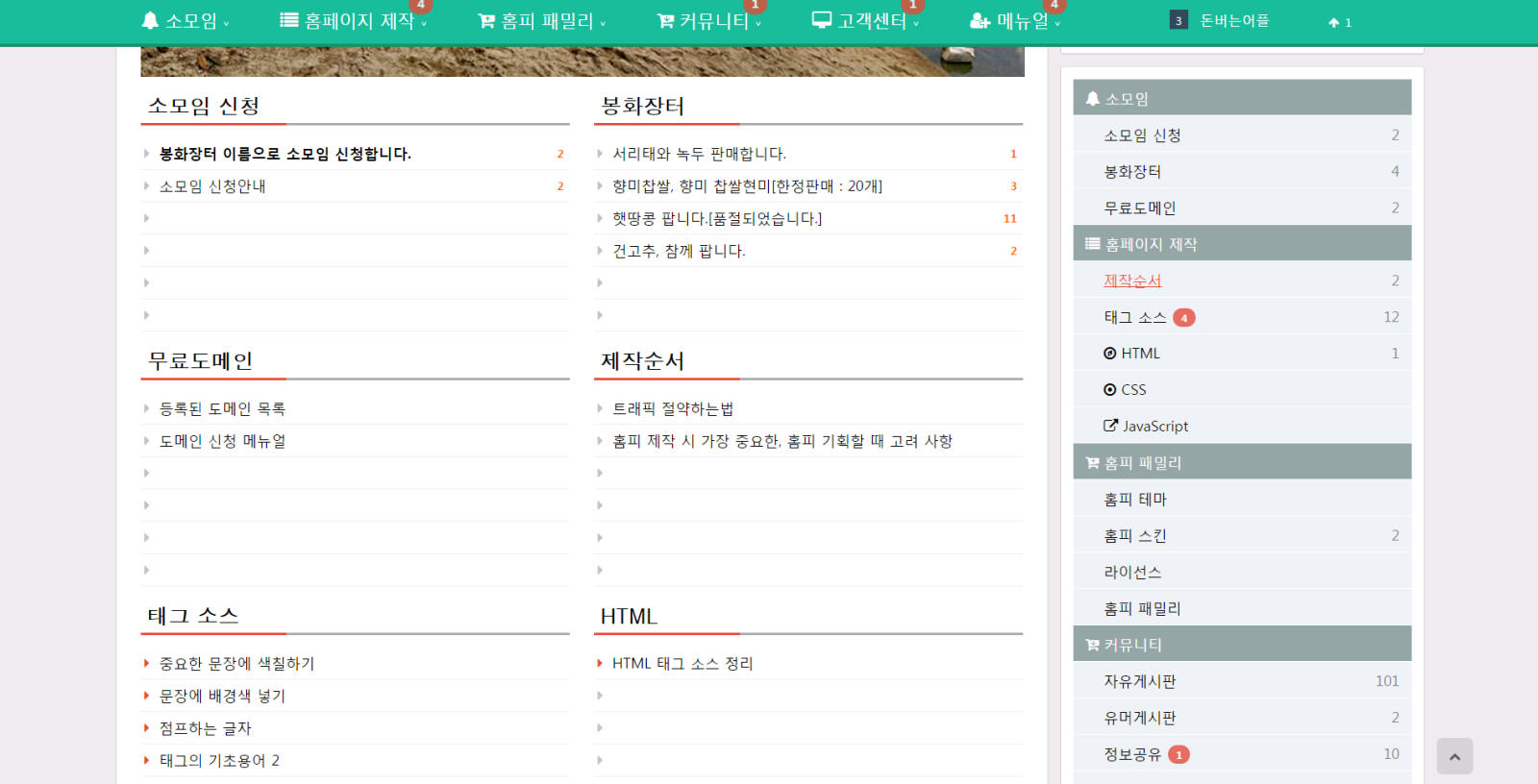Click the cart icon beside 홈피 패밀리 in navbar
This screenshot has width=1538, height=784.
coord(486,21)
